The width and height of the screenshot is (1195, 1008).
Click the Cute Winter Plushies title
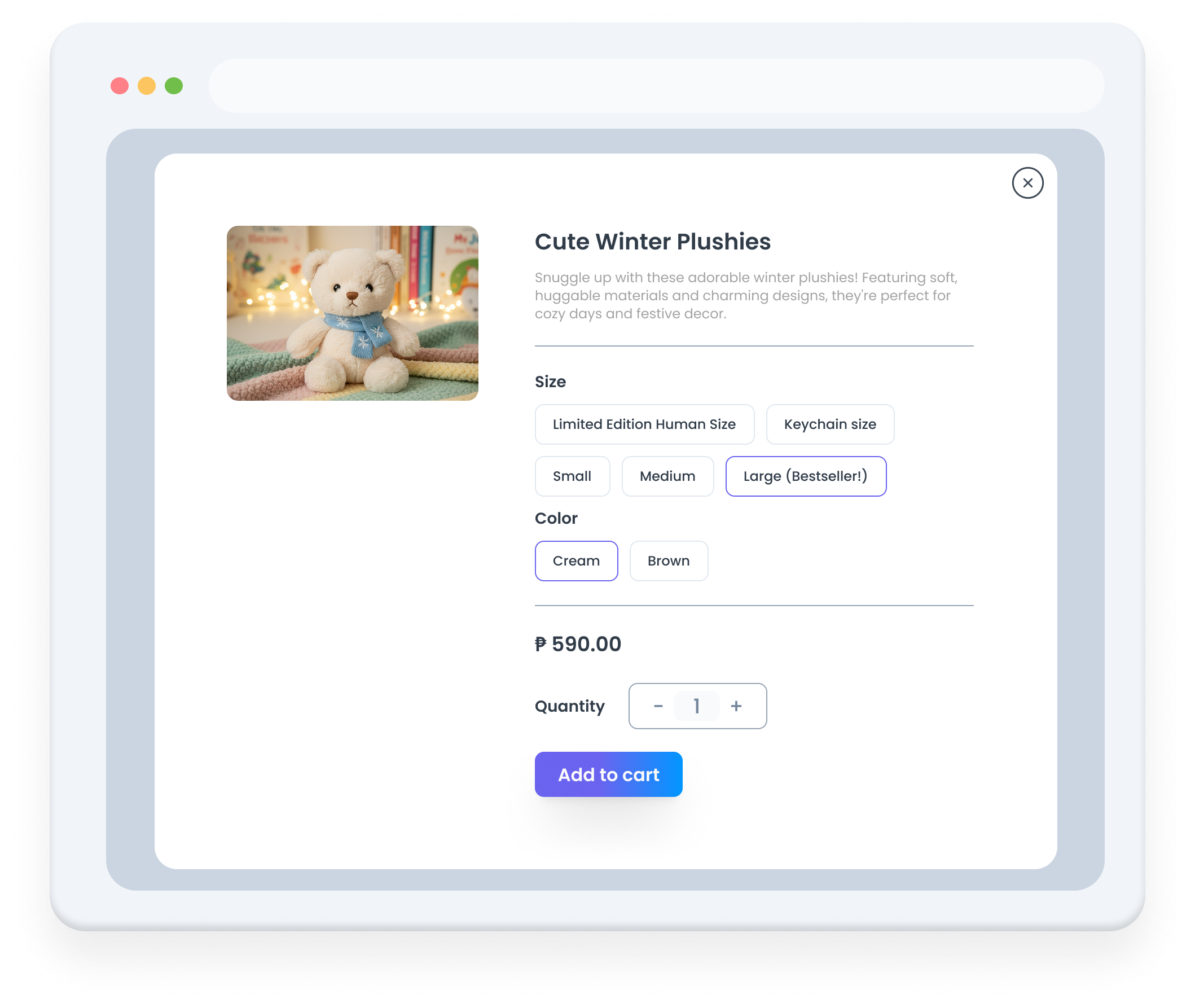(652, 242)
